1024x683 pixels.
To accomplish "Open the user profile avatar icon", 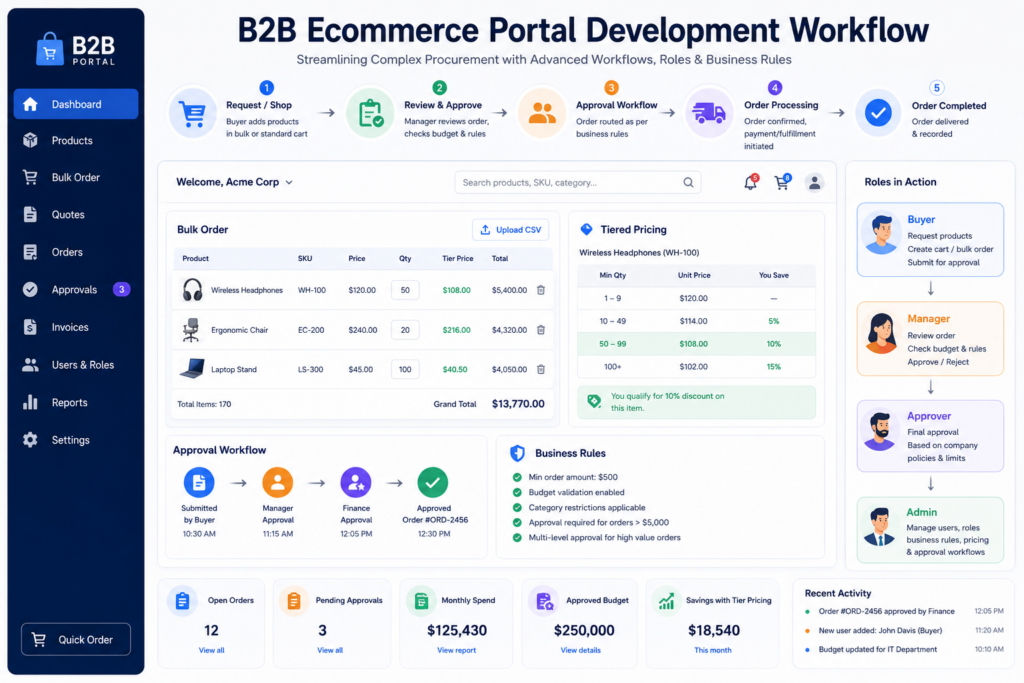I will (x=814, y=182).
